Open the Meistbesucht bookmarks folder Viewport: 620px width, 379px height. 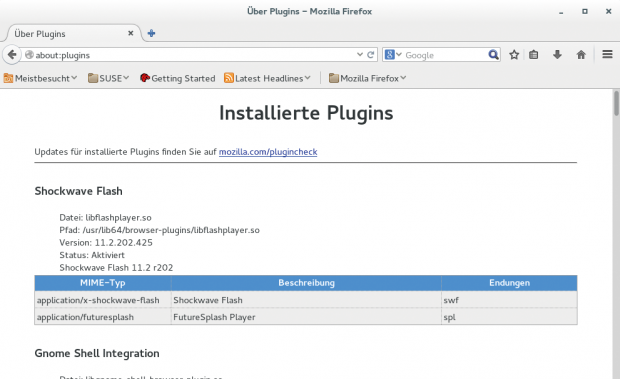pos(40,78)
